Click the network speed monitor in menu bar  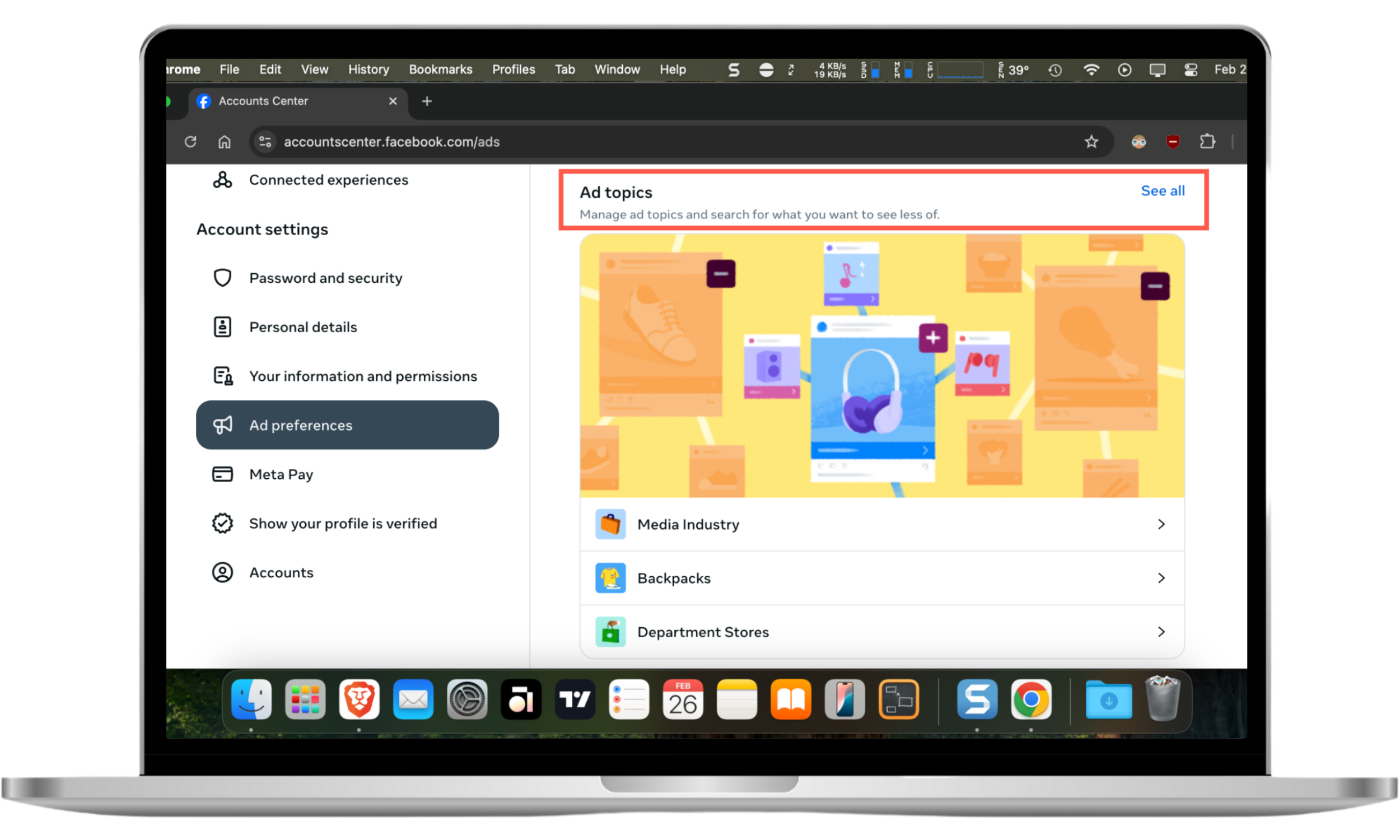pyautogui.click(x=829, y=70)
